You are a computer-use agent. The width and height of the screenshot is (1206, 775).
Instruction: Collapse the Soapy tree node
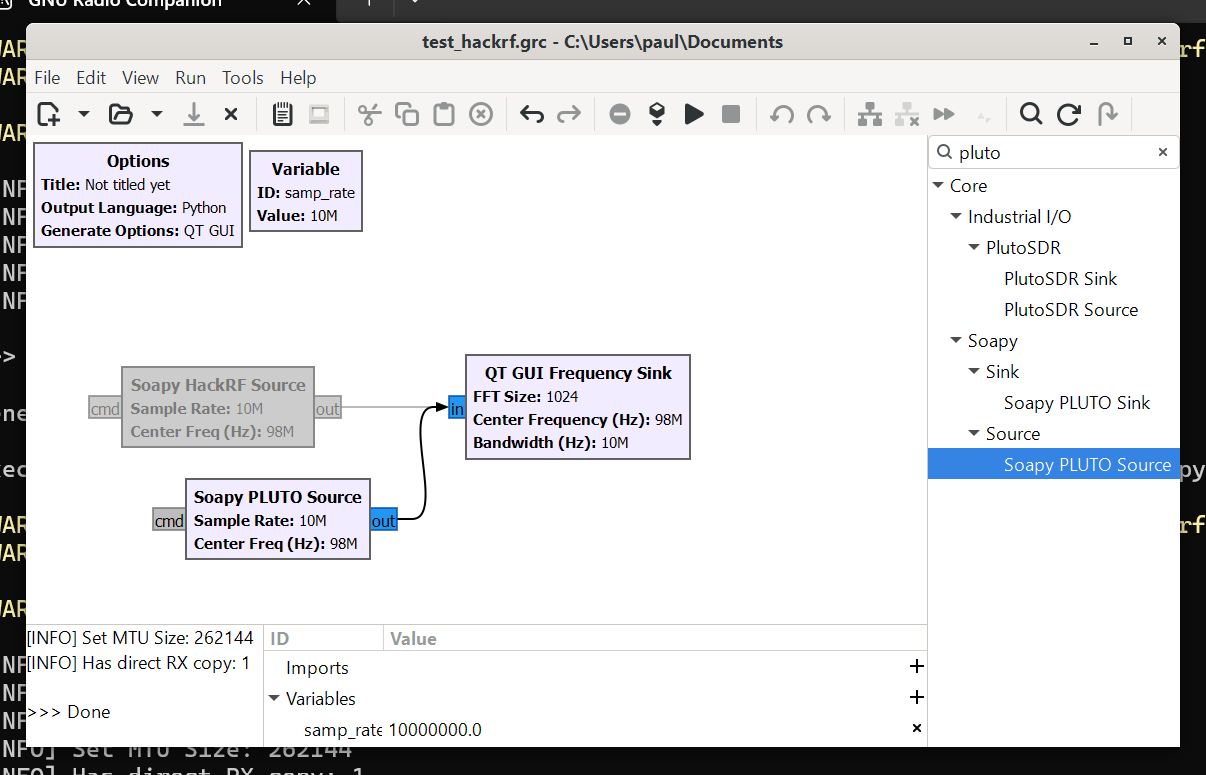point(956,340)
